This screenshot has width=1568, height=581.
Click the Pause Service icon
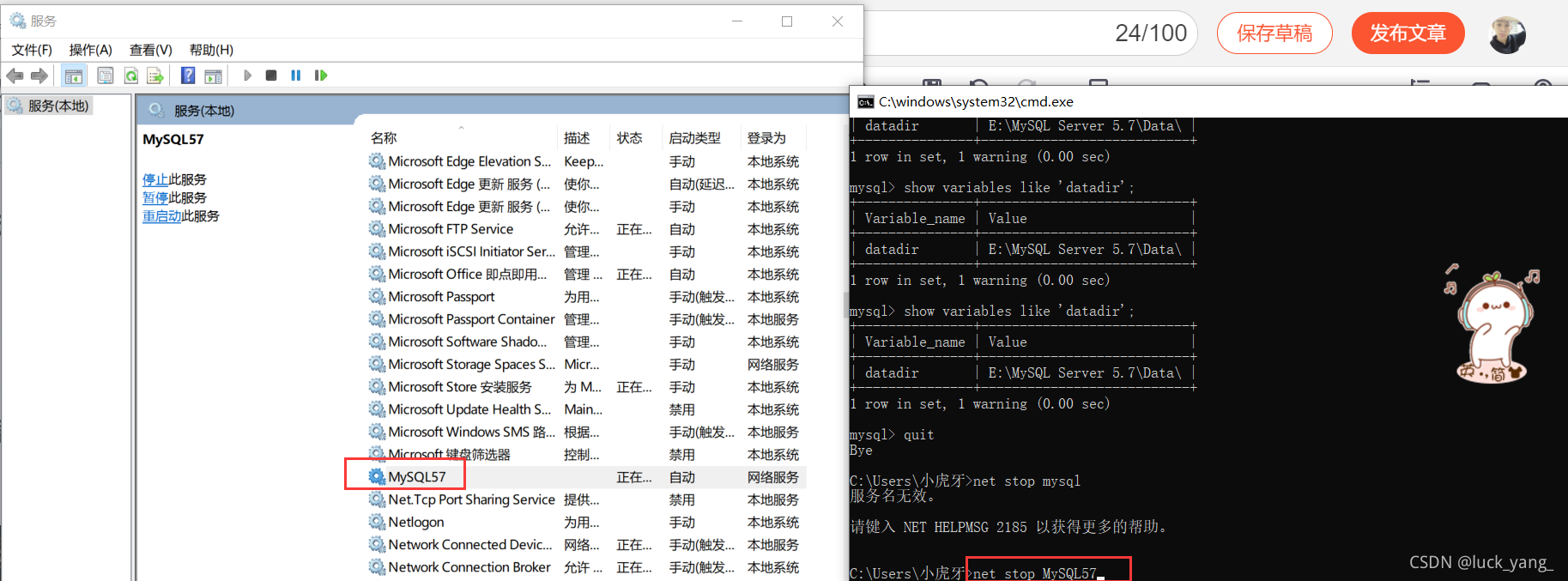pos(296,76)
